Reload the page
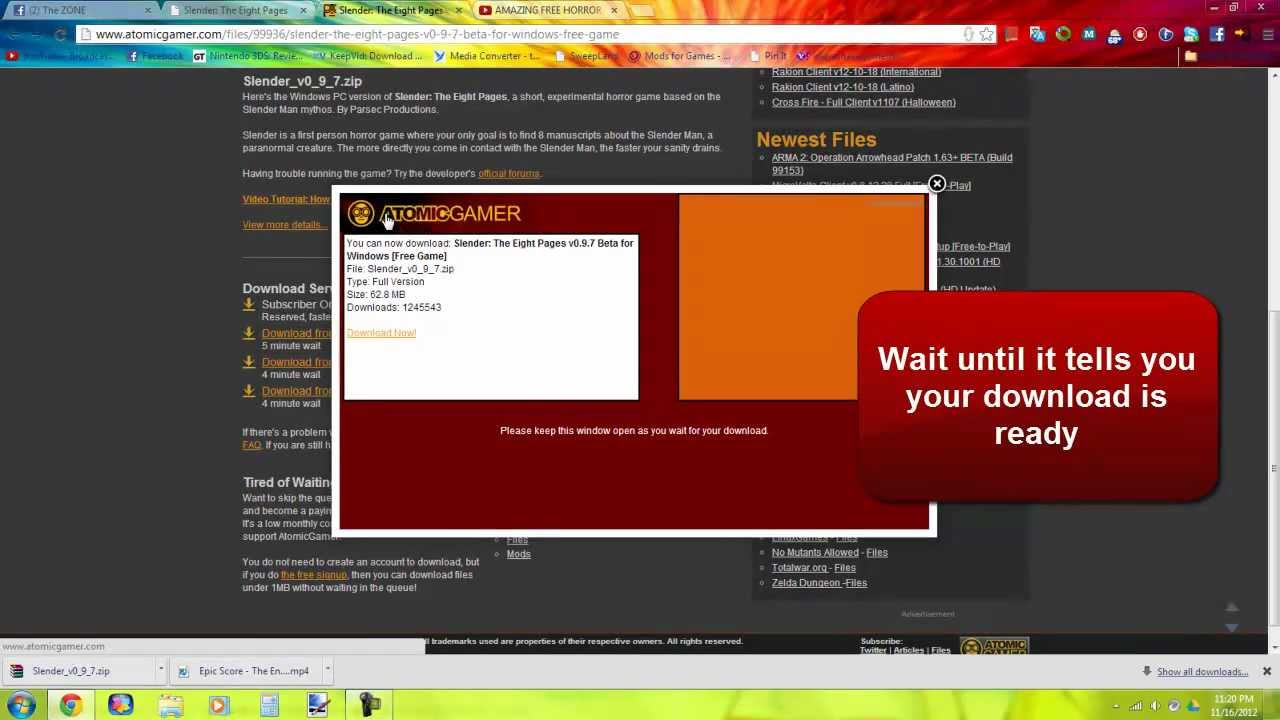 [61, 34]
